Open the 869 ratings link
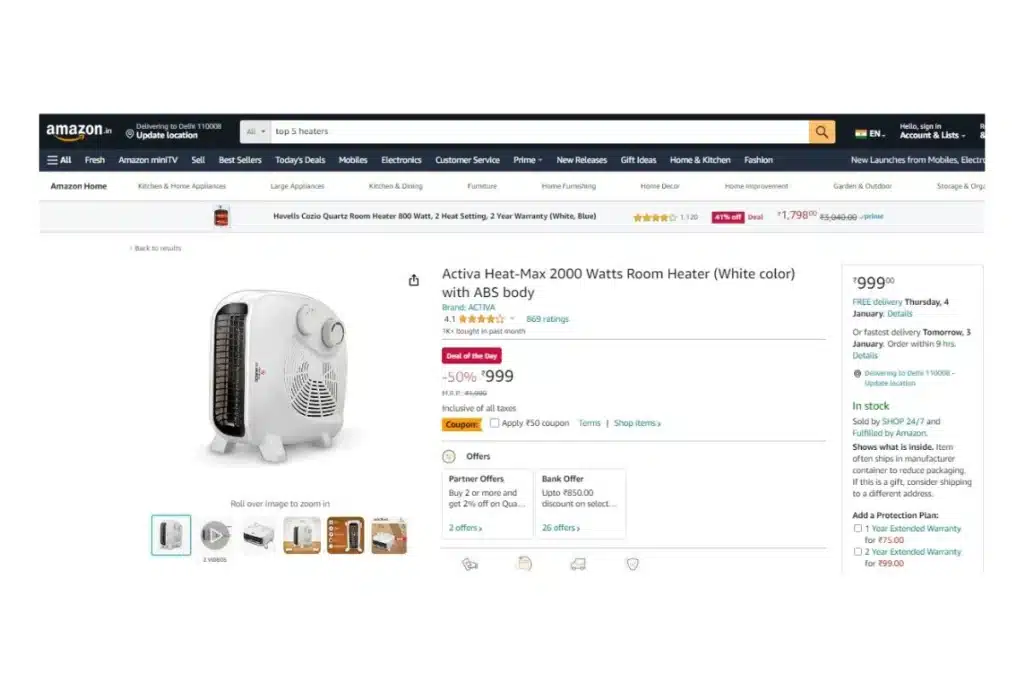Image resolution: width=1024 pixels, height=683 pixels. 547,319
